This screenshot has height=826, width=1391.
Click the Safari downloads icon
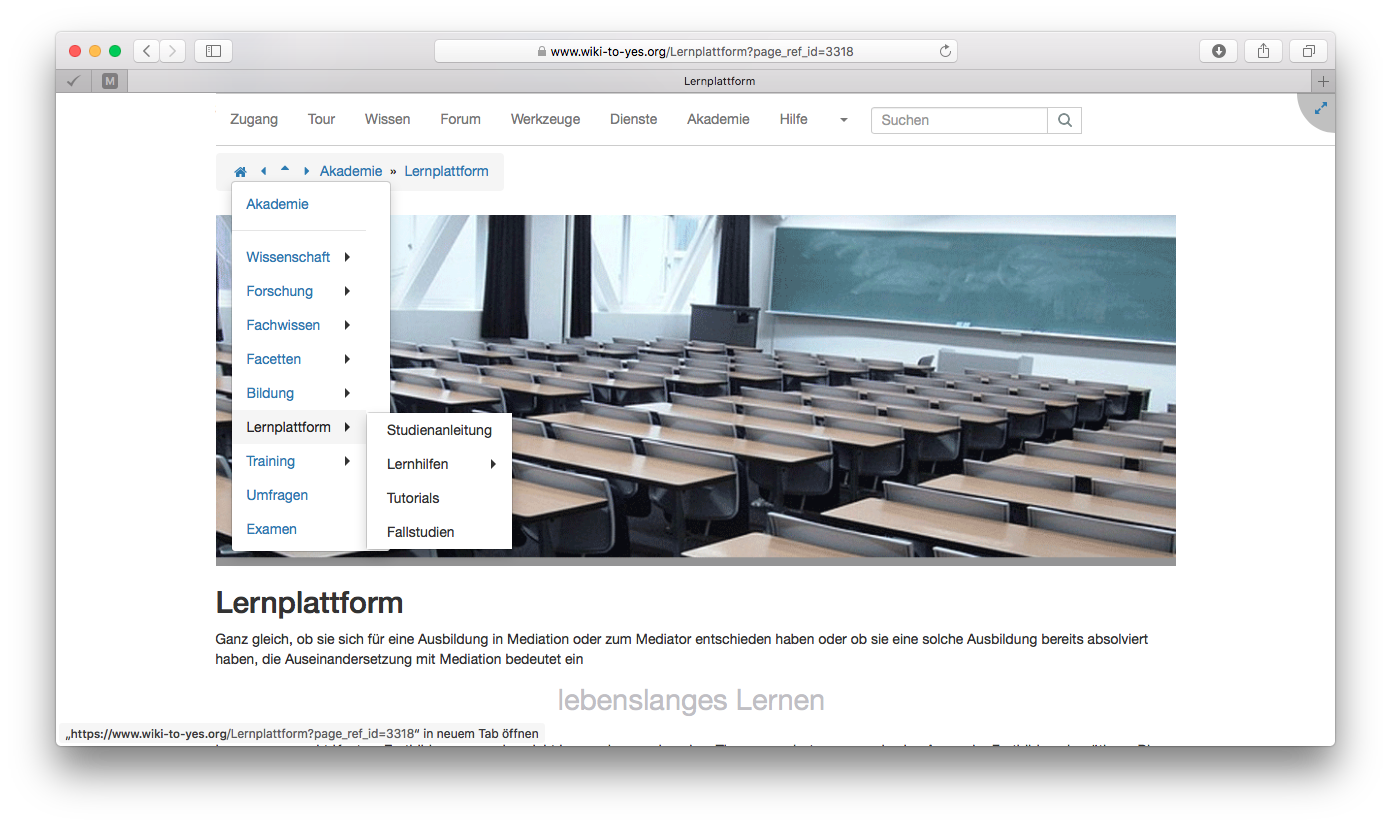[x=1218, y=51]
